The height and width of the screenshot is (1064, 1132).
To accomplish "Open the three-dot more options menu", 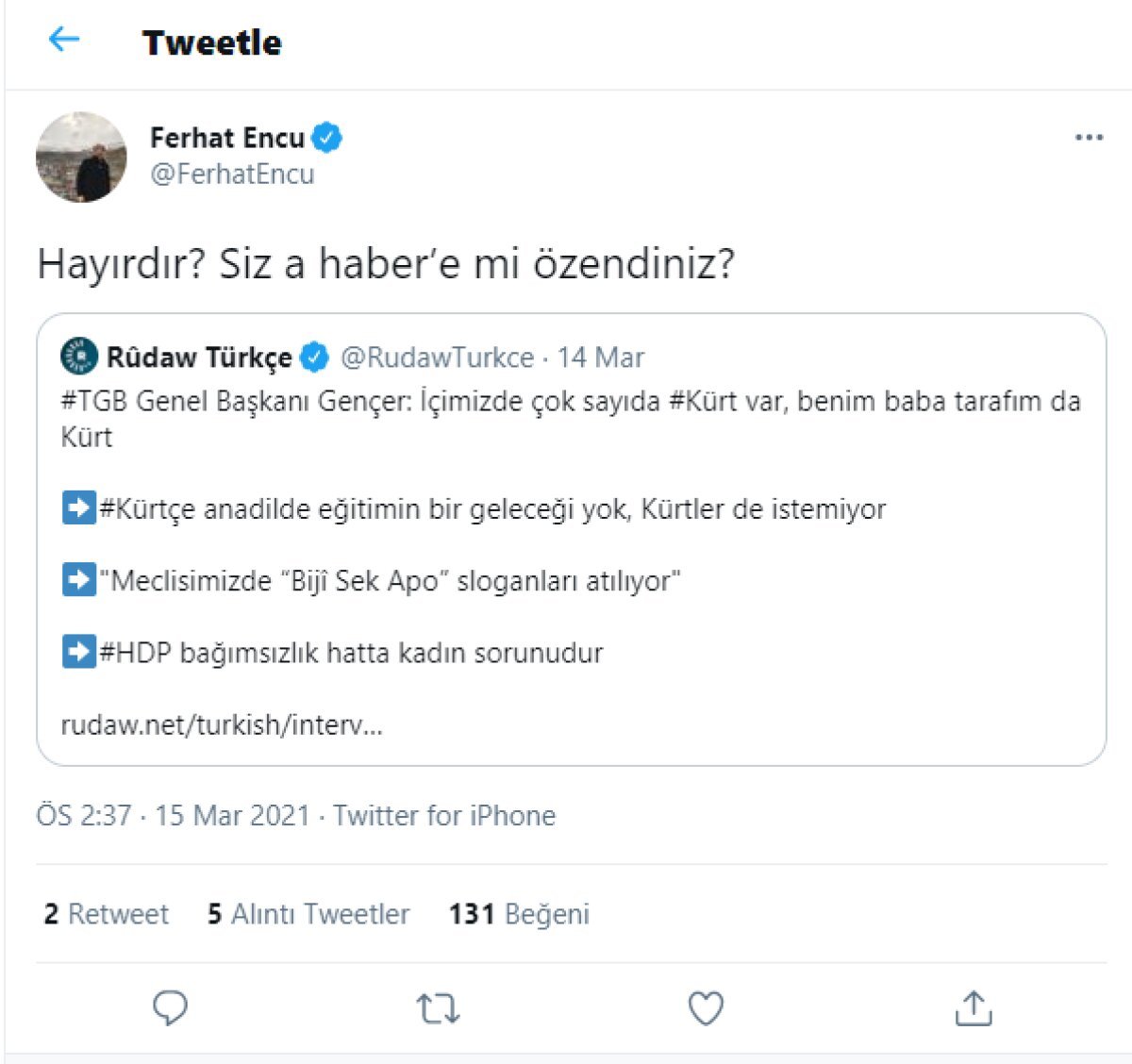I will [x=1089, y=138].
